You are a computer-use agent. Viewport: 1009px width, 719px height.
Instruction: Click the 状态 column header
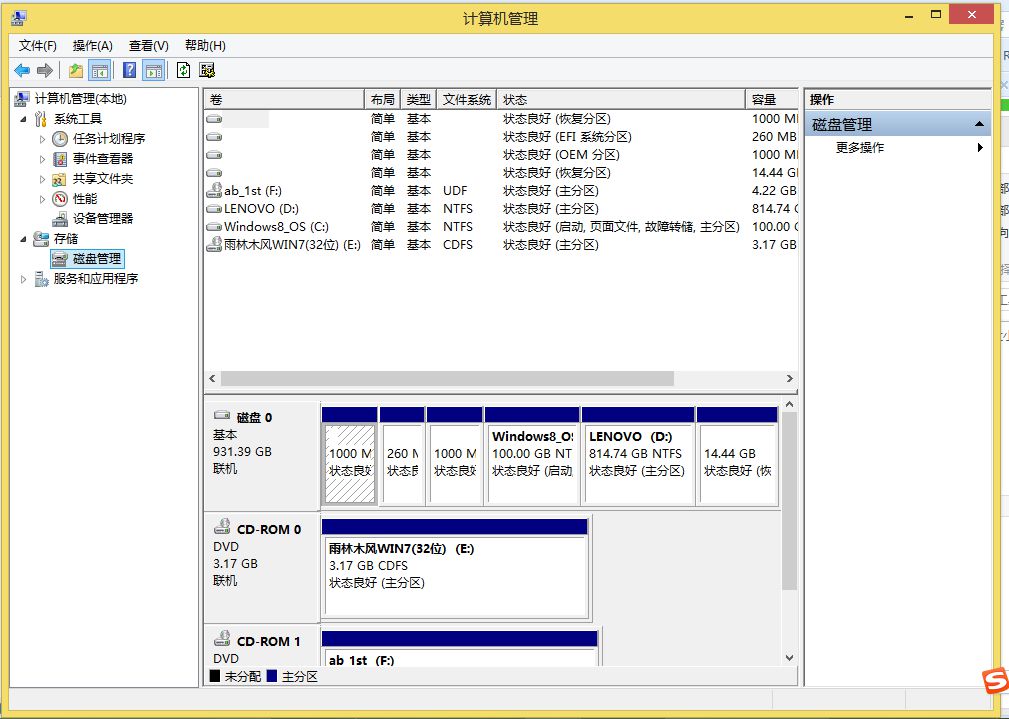pyautogui.click(x=620, y=100)
